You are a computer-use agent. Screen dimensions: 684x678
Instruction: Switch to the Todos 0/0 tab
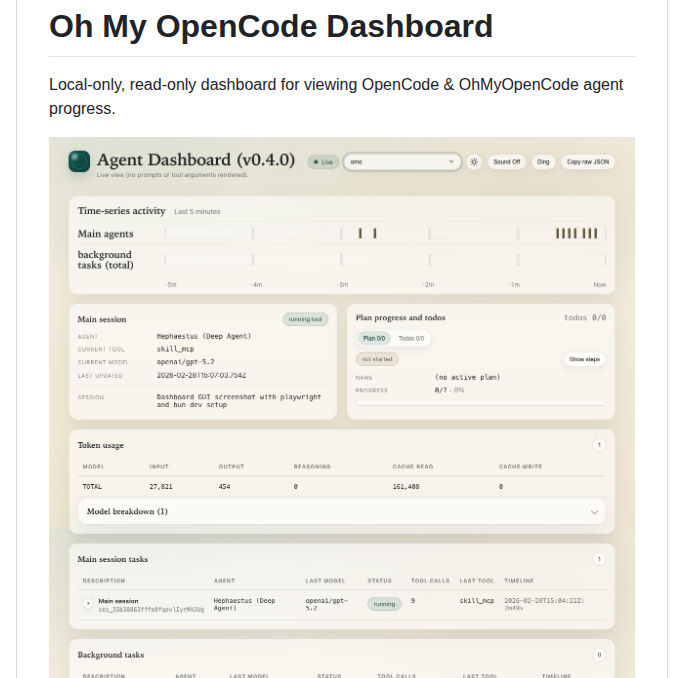(x=411, y=338)
